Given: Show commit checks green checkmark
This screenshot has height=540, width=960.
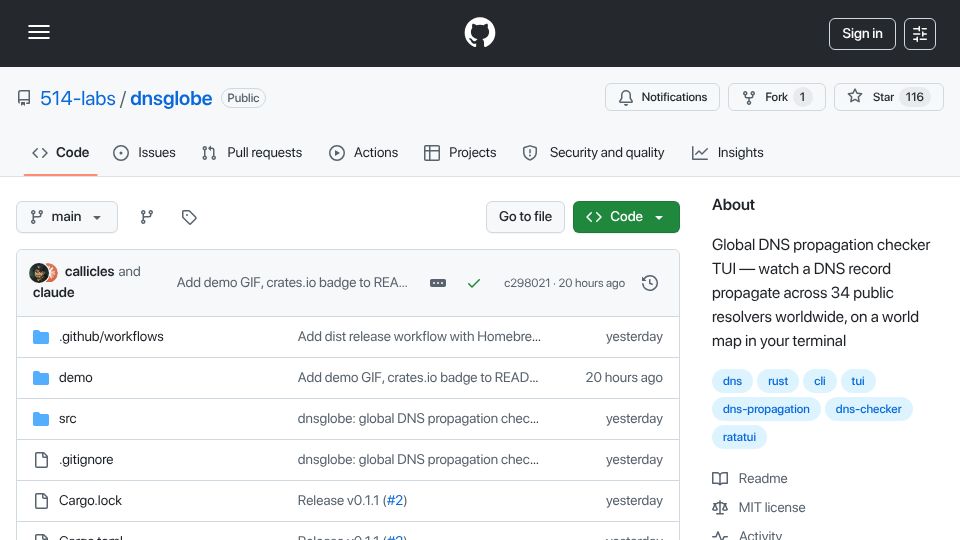Looking at the screenshot, I should click(x=474, y=283).
